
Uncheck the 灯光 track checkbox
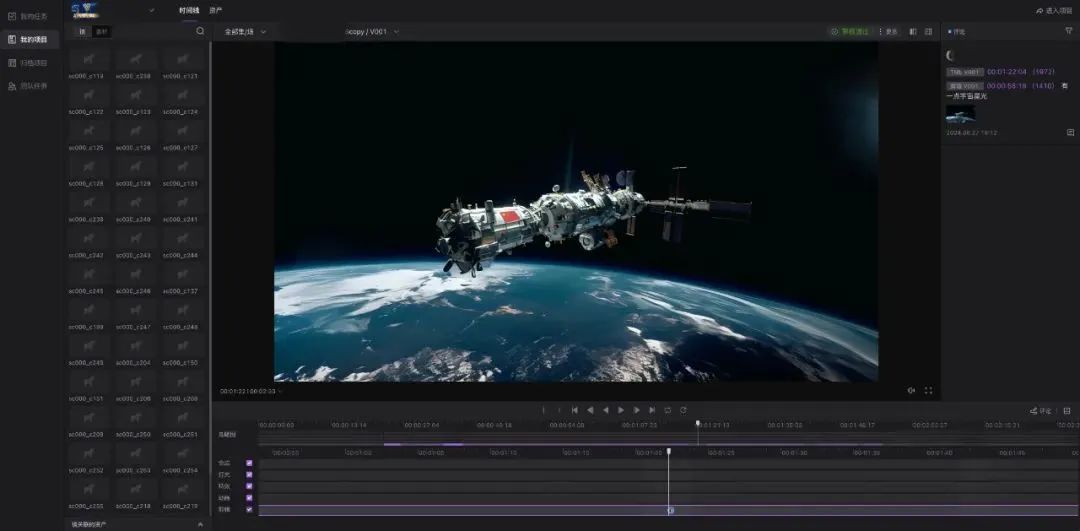point(249,475)
